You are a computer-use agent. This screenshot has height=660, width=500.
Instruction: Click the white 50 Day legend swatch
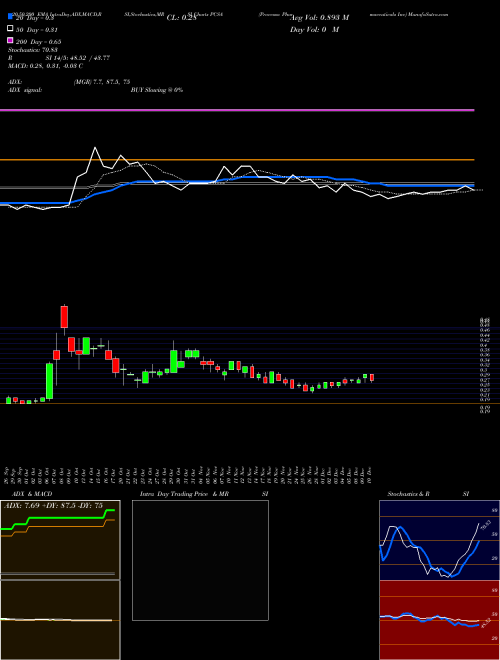point(10,29)
